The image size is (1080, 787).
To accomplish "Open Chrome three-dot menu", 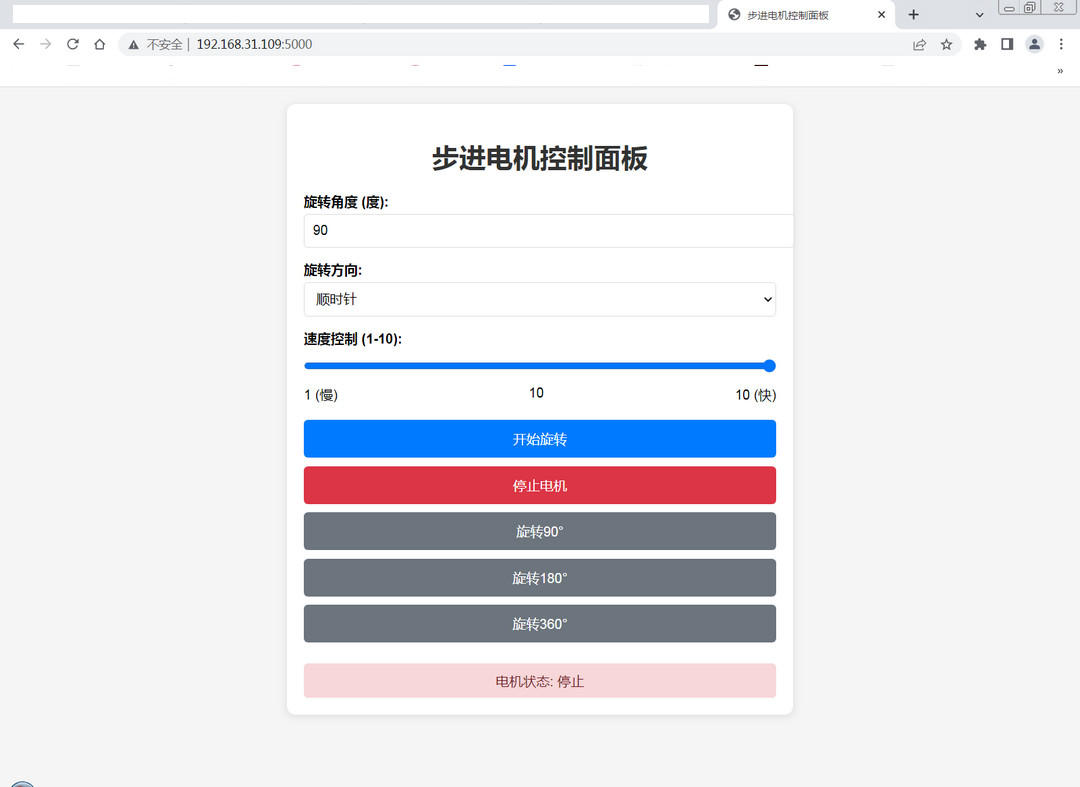I will pos(1061,44).
